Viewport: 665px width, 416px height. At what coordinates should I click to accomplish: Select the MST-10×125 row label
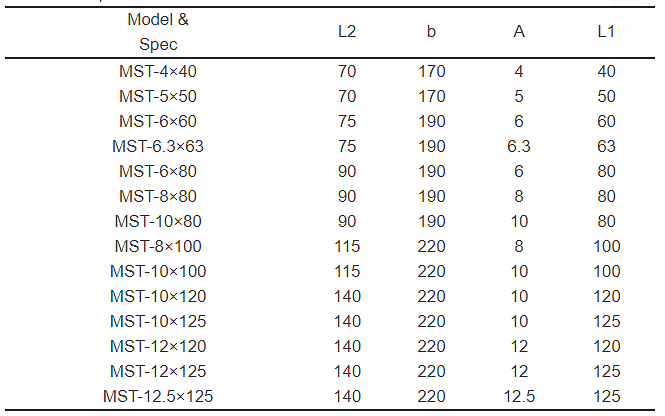pos(158,322)
